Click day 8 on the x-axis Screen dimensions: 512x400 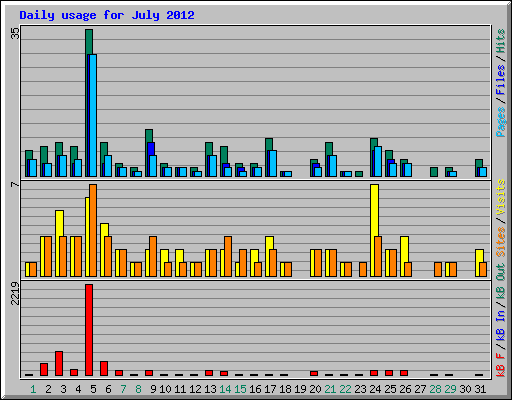tap(138, 389)
